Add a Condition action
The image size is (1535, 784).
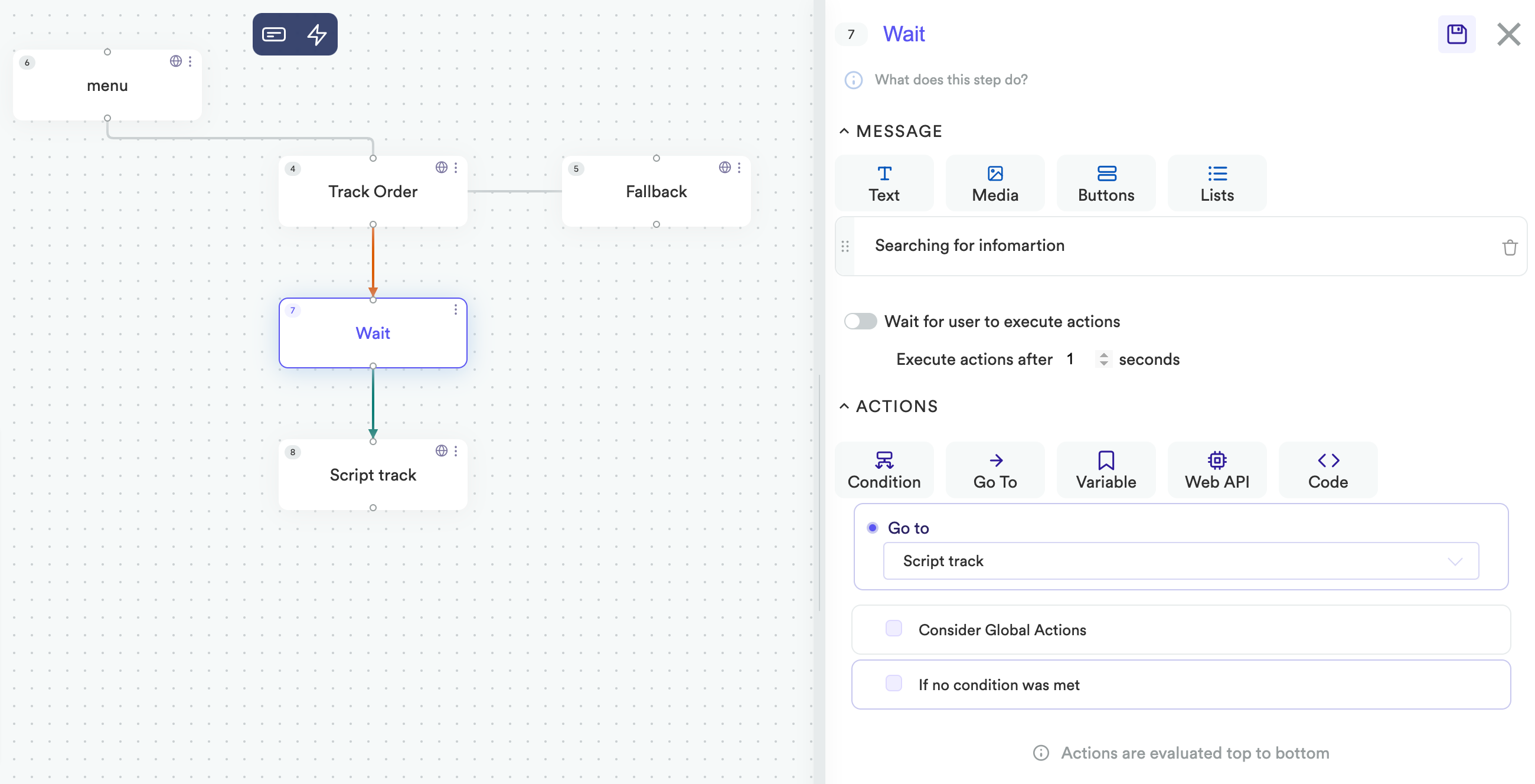(884, 469)
